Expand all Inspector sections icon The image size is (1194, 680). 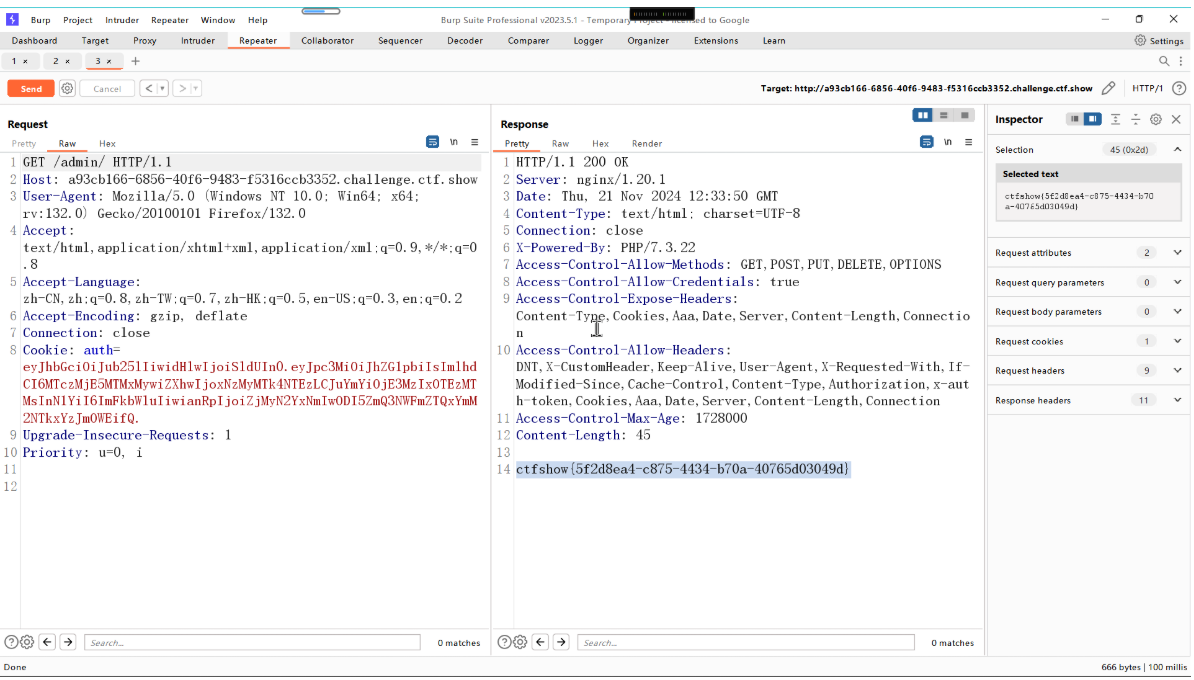(x=1115, y=119)
